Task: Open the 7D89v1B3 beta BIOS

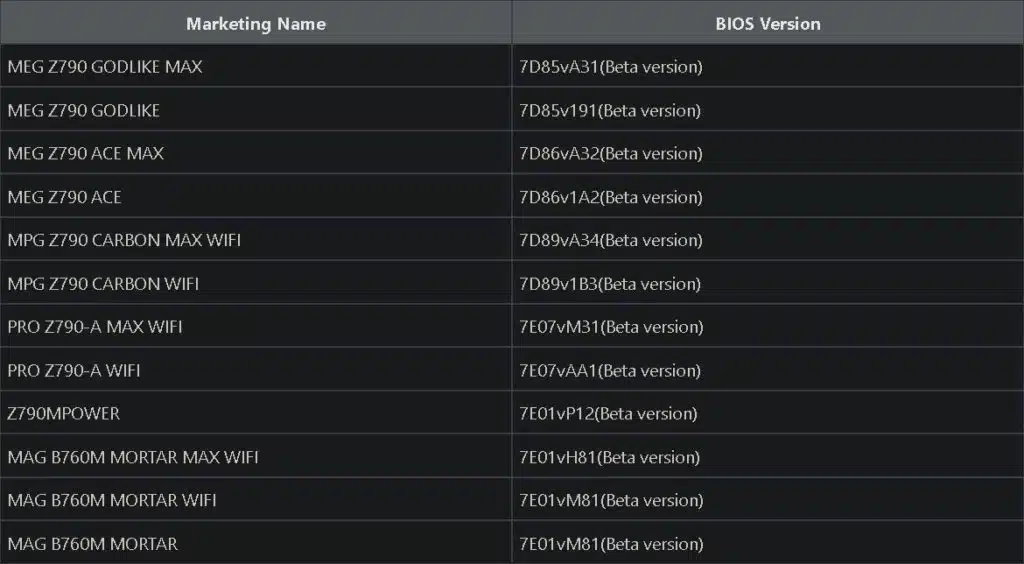Action: [610, 284]
